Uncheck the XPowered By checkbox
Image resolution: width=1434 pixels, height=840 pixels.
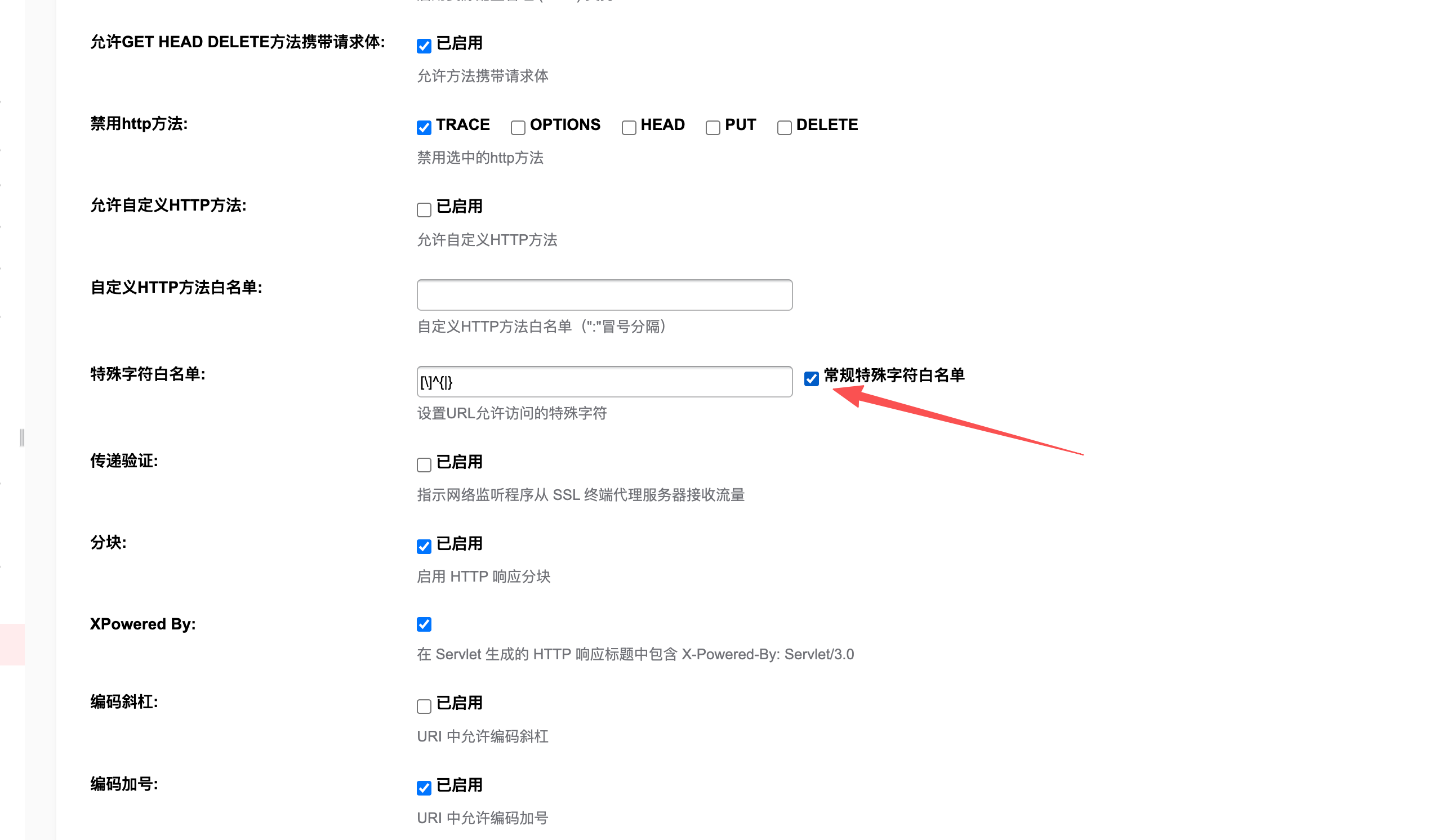(424, 624)
